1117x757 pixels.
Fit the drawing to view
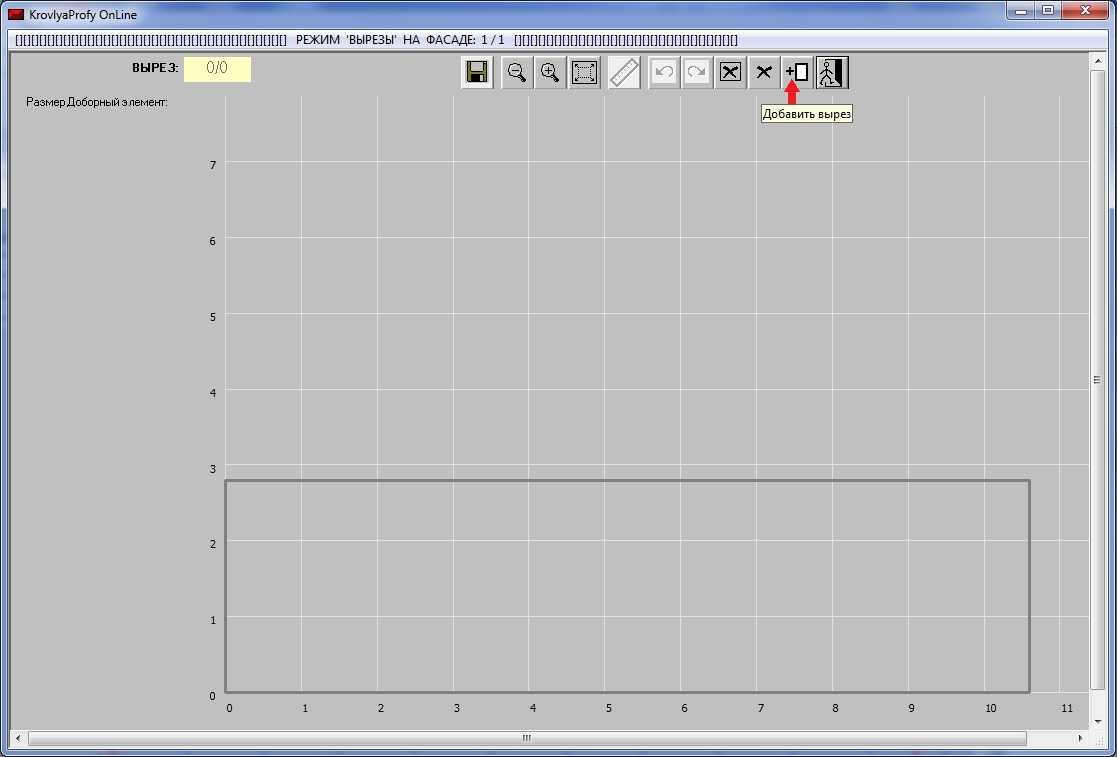(x=585, y=72)
